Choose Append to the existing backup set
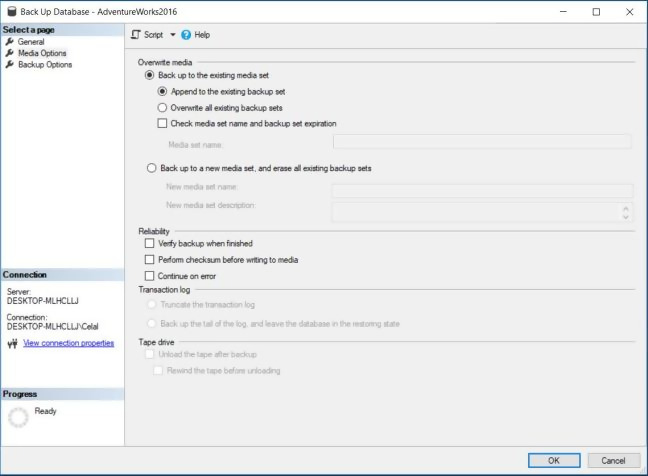Screen dimensions: 648x476 point(162,91)
